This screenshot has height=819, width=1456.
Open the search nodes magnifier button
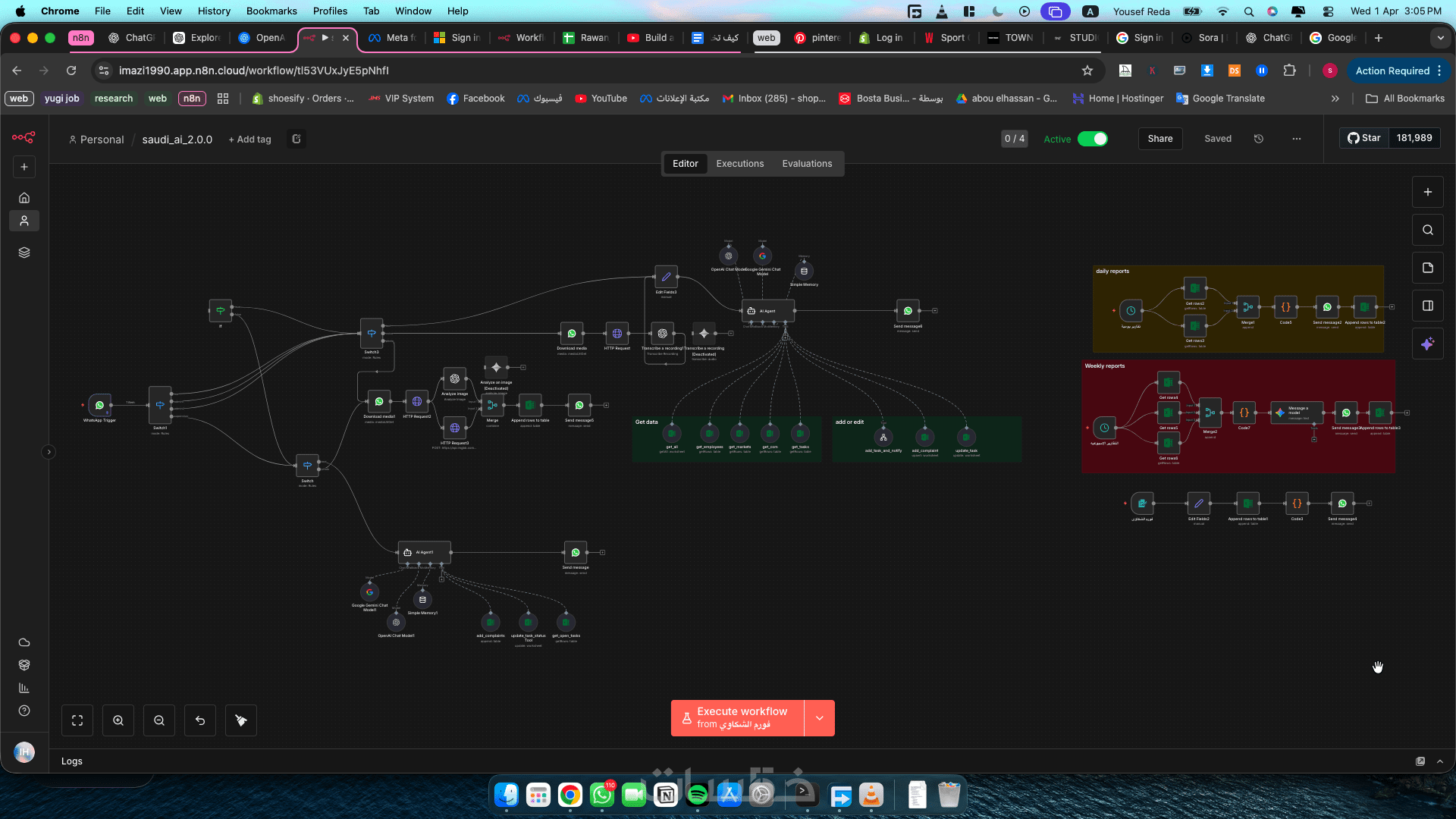click(1427, 230)
